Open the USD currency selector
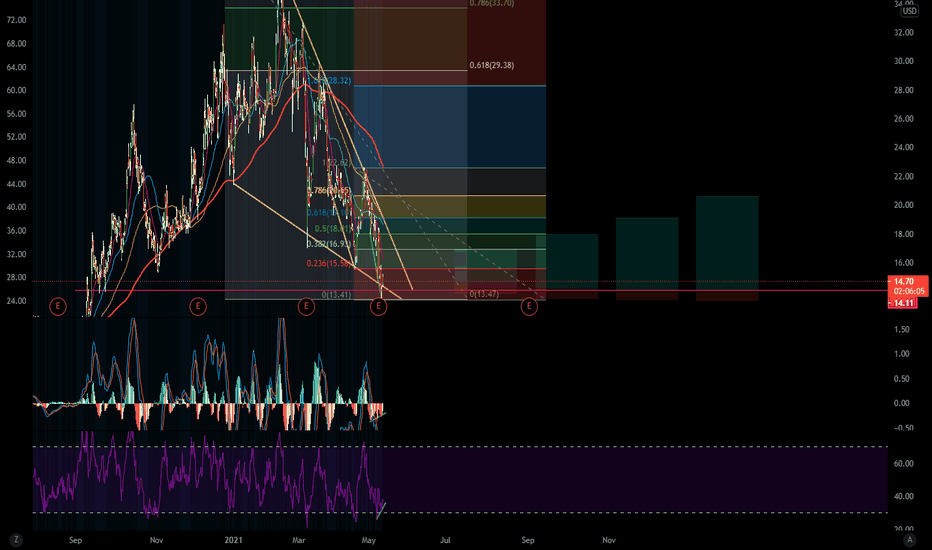This screenshot has height=550, width=932. [909, 11]
